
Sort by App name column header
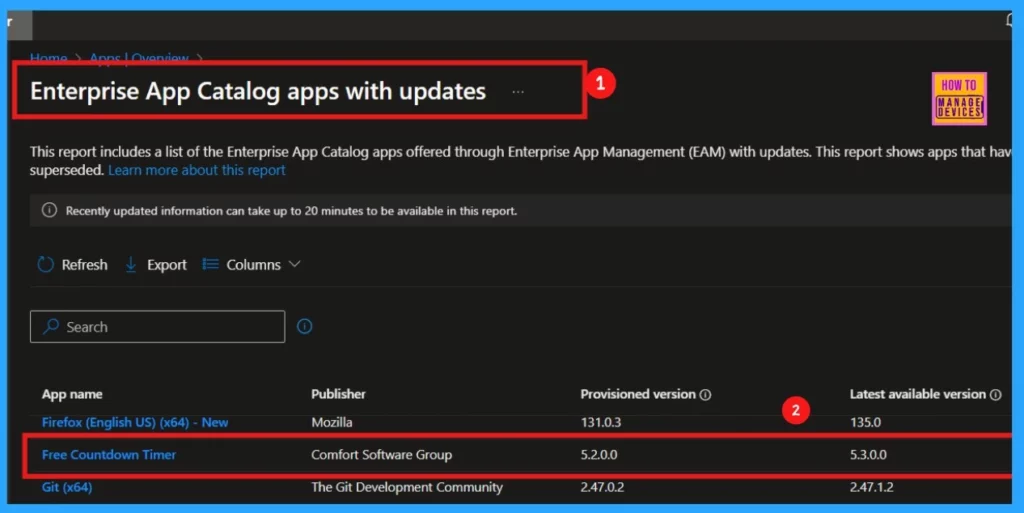pyautogui.click(x=72, y=394)
